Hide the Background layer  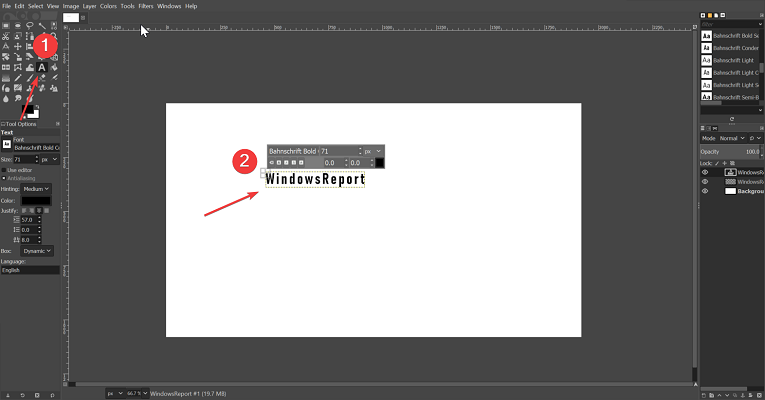[x=705, y=191]
